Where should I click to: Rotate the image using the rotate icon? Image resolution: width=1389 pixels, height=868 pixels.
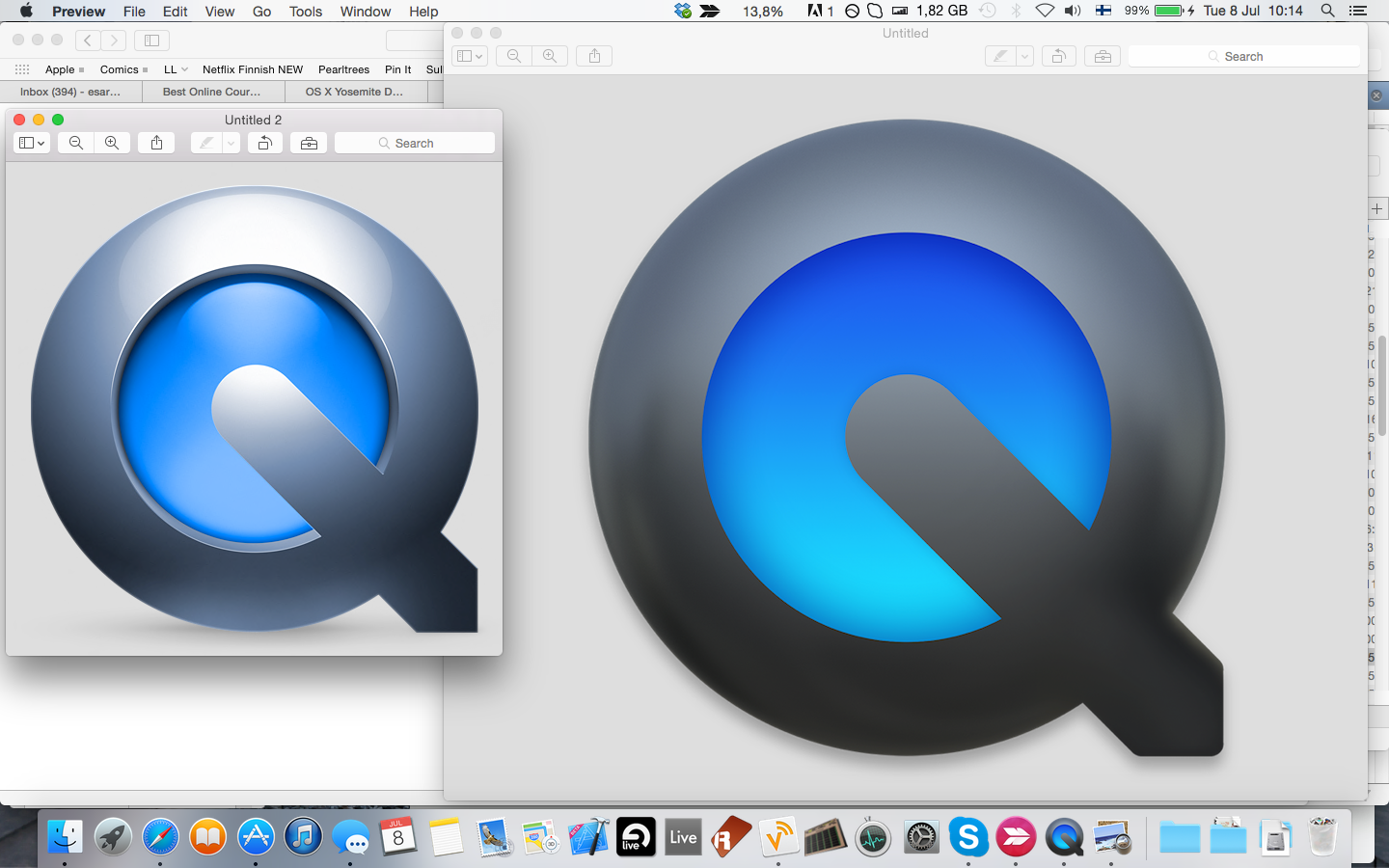coord(265,143)
